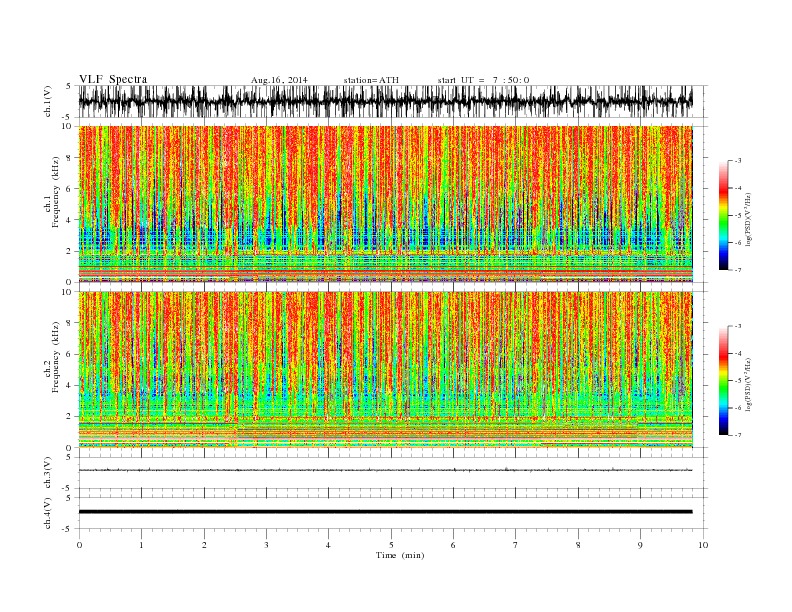The image size is (792, 612).
Task: Click time axis tick label '4'
Action: point(328,545)
